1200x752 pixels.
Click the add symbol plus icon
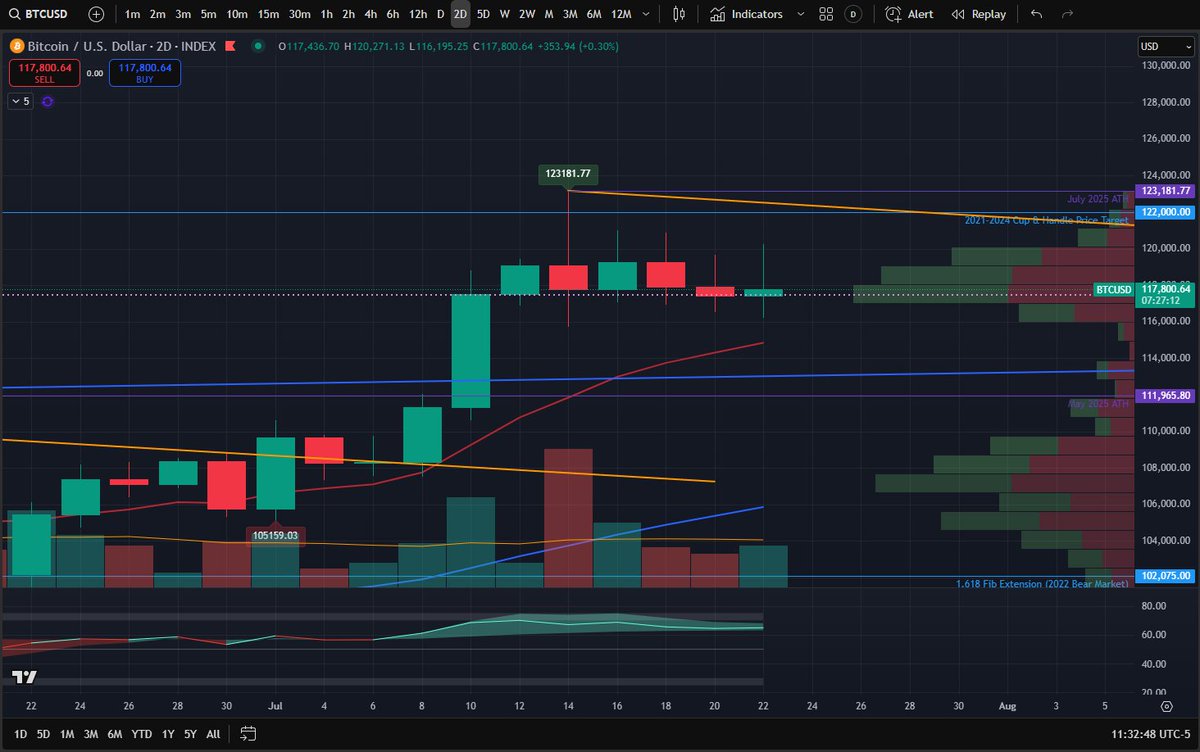(96, 14)
